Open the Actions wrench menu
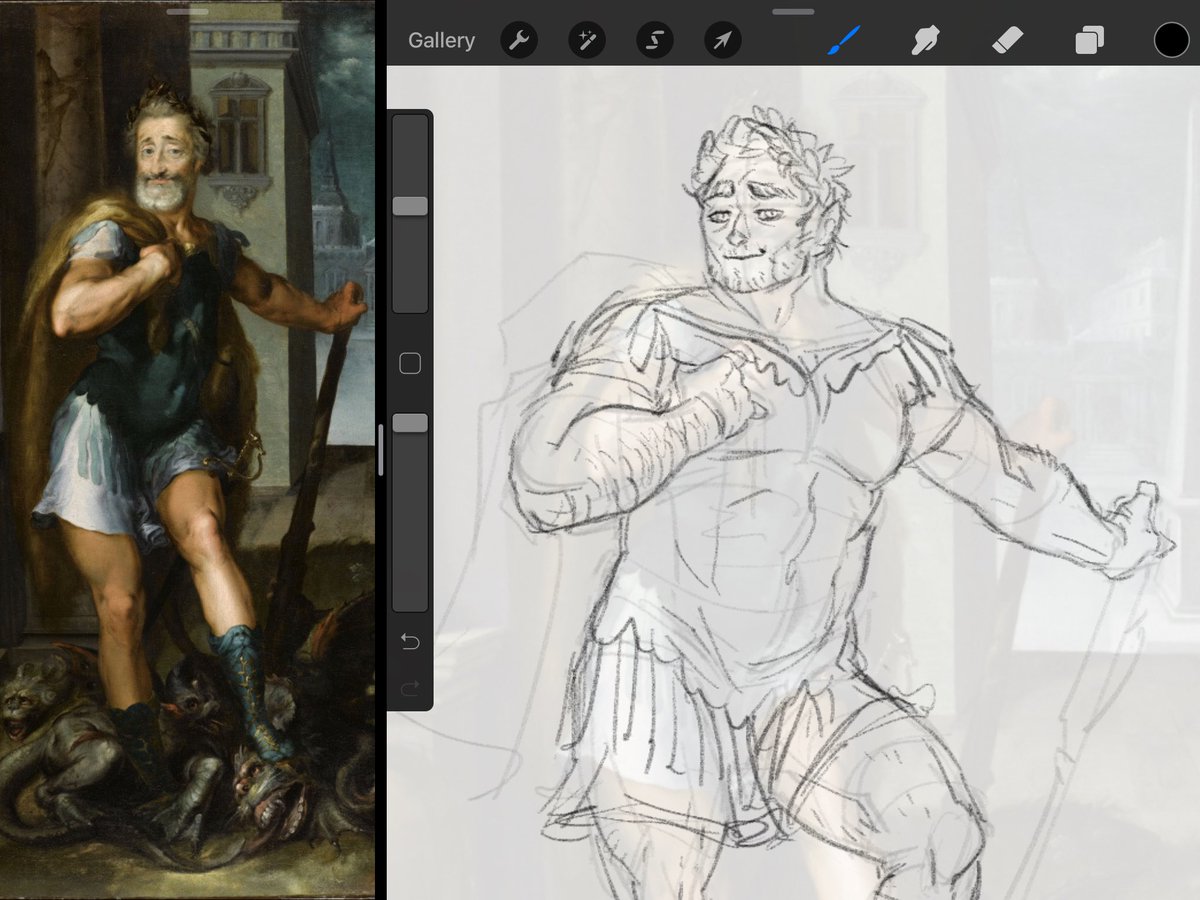The height and width of the screenshot is (900, 1200). click(x=519, y=40)
